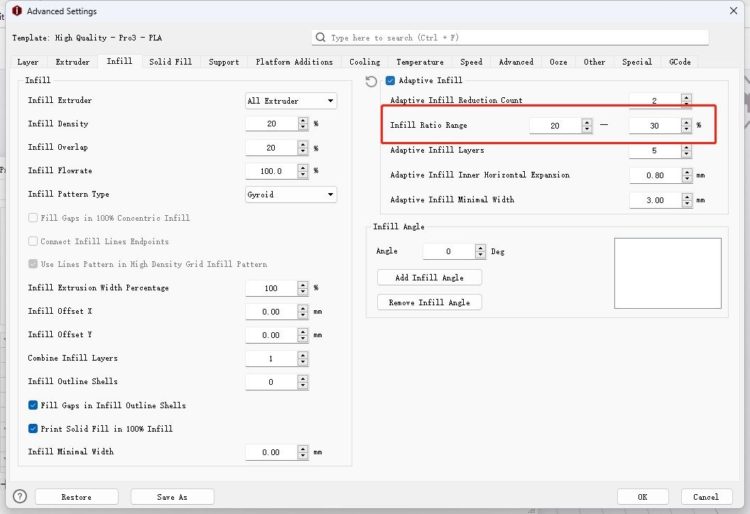Click the Infill Ratio Range maximum stepper
Image resolution: width=750 pixels, height=514 pixels.
pyautogui.click(x=686, y=125)
